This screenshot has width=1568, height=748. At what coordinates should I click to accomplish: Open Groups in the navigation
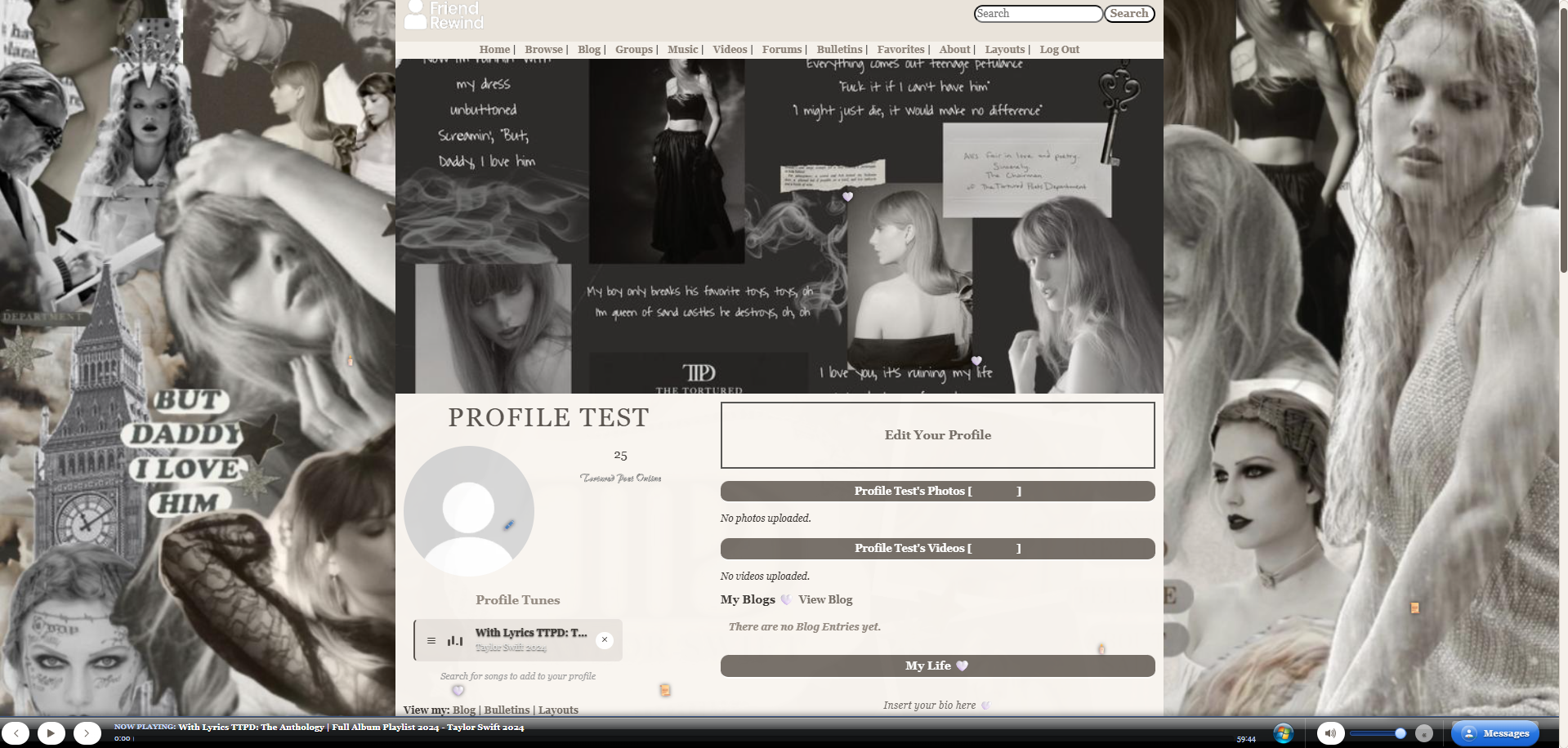tap(634, 50)
